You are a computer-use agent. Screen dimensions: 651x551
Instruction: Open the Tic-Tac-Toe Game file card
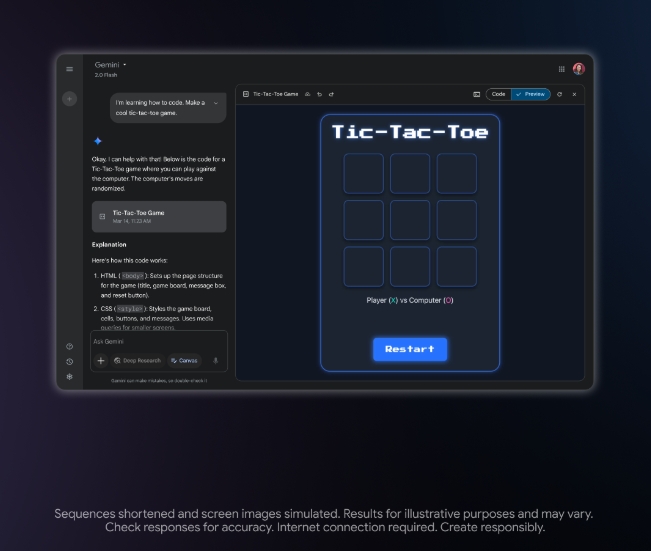[x=159, y=216]
